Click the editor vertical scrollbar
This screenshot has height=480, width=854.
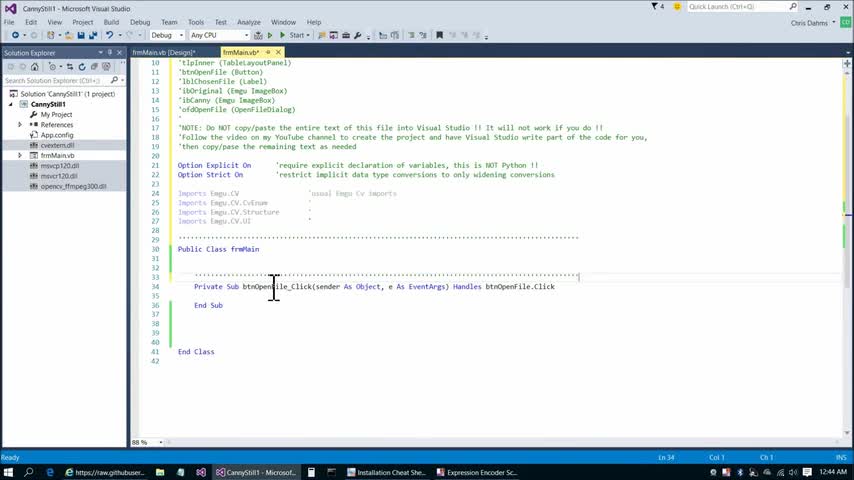coord(847,251)
